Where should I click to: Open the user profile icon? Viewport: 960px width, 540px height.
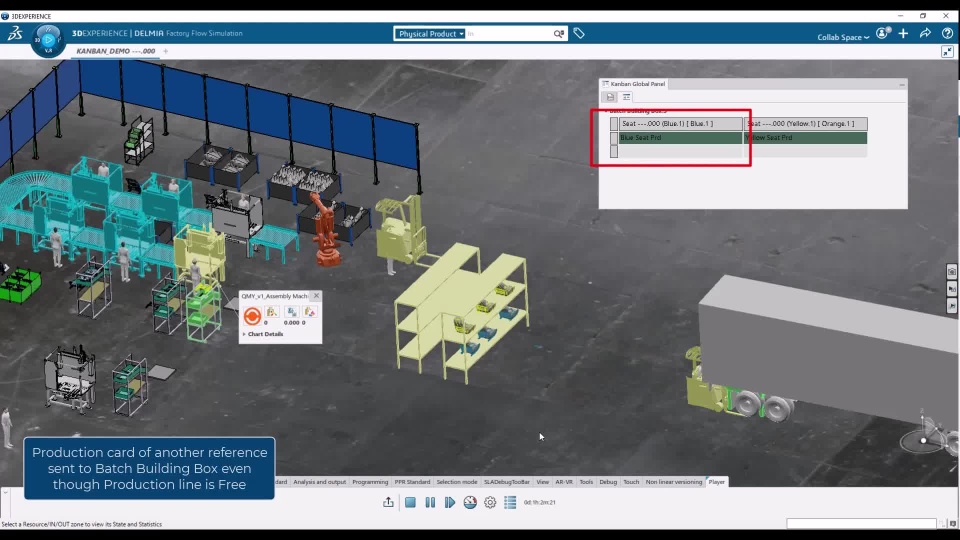(882, 34)
